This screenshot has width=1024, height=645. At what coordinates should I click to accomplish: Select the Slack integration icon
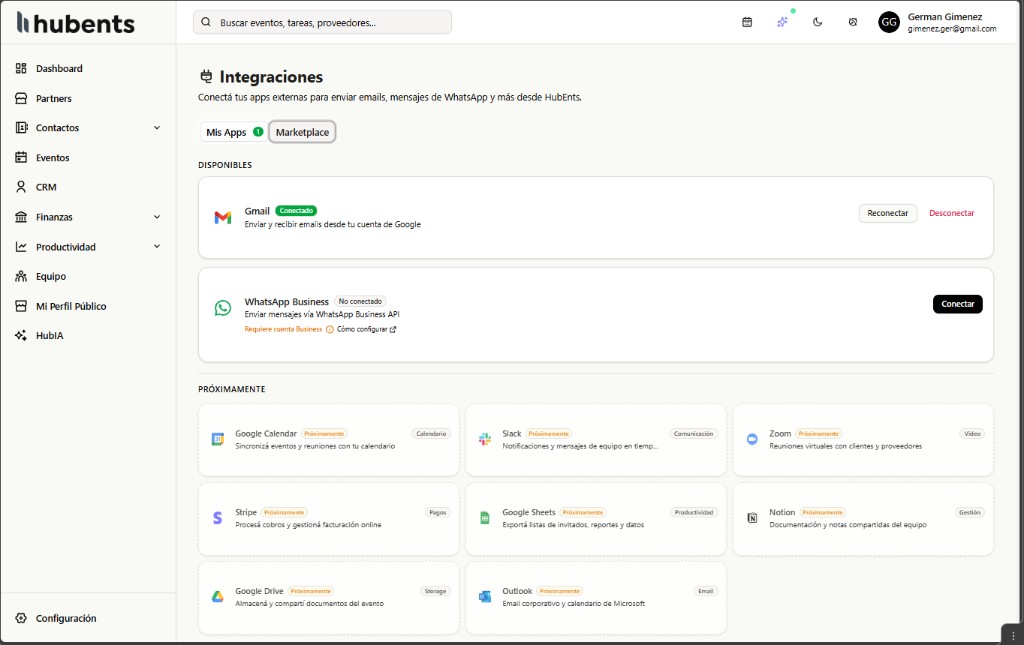click(485, 437)
